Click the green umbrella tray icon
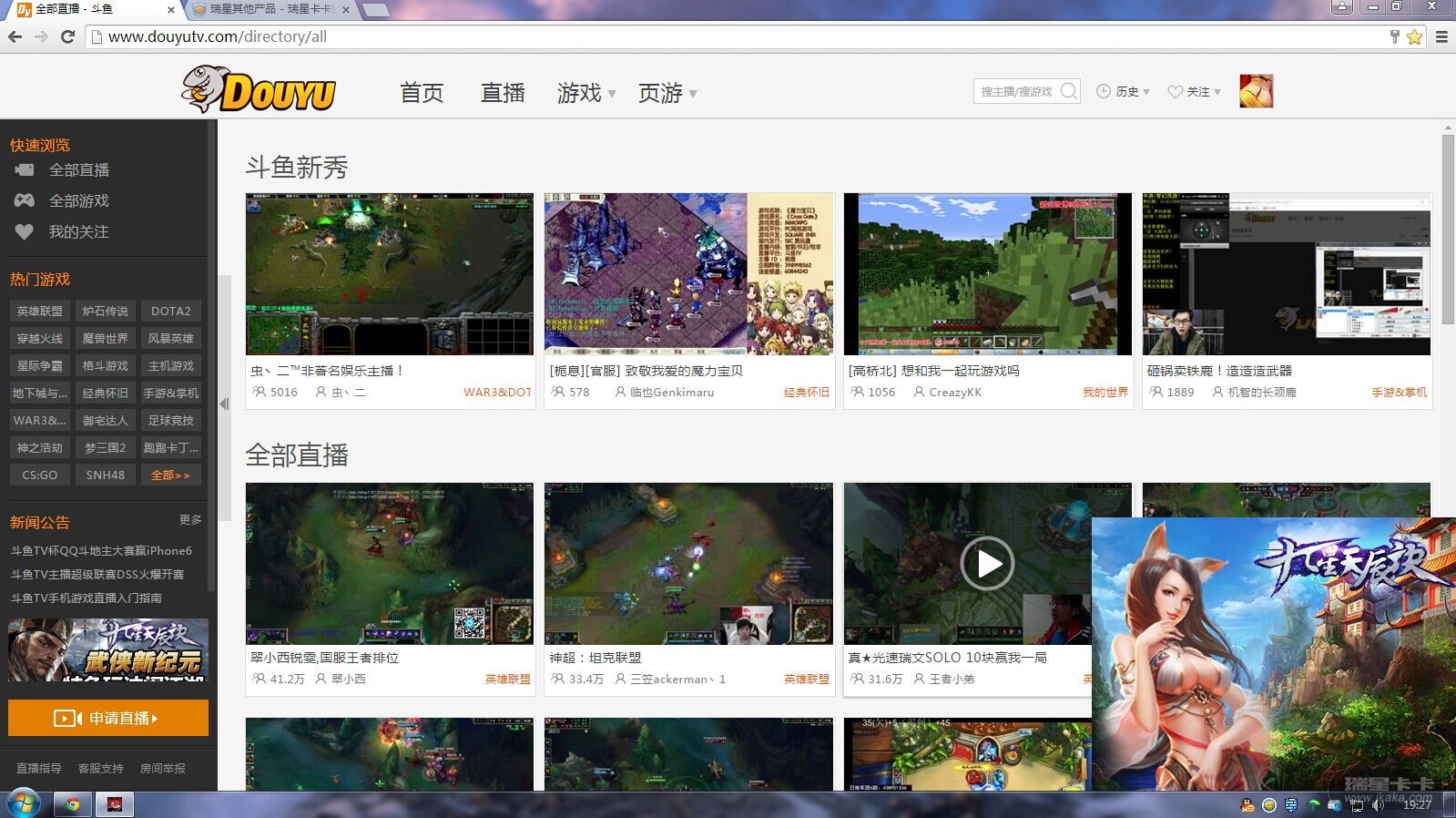 [1313, 805]
